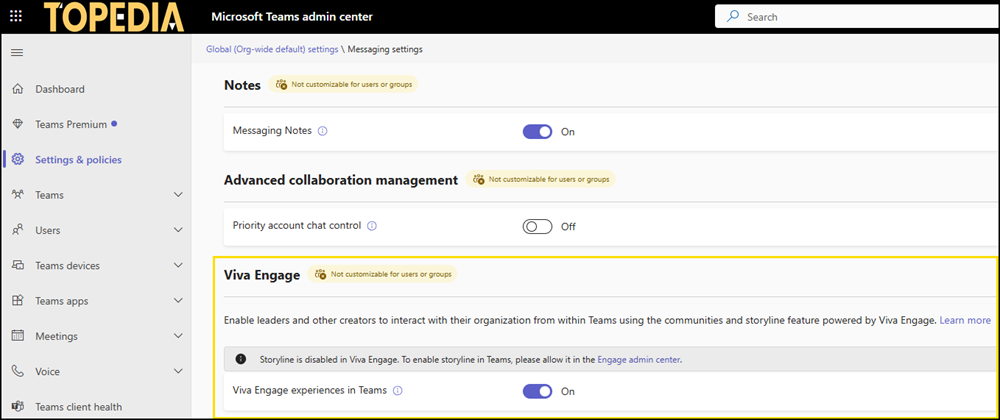Click the Storyline disabled notice info icon

240,359
